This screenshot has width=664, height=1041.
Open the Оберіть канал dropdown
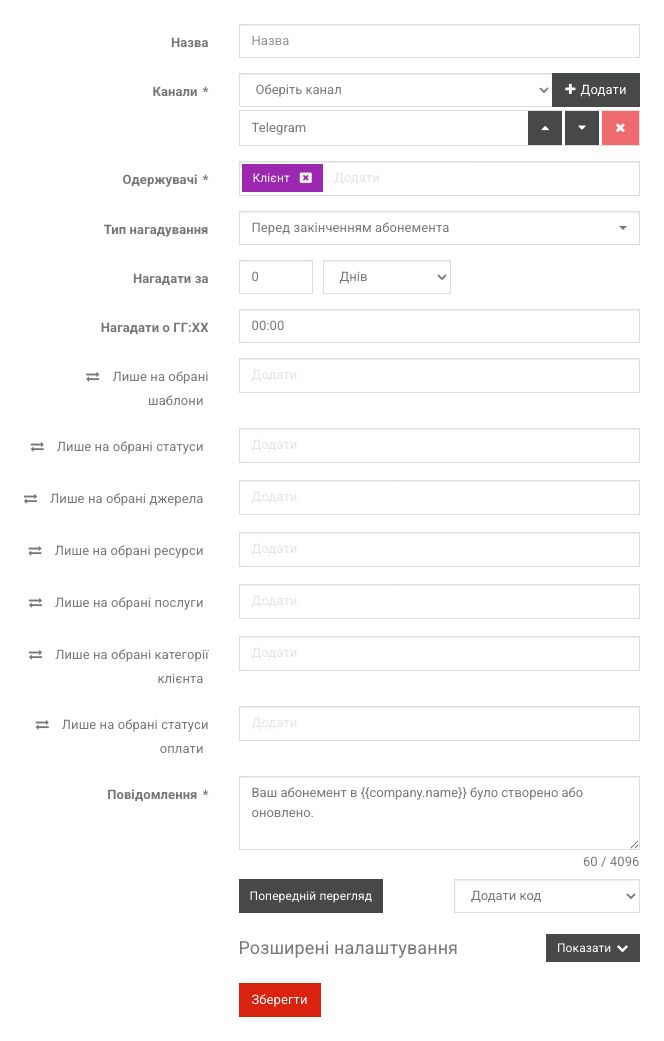[x=396, y=90]
